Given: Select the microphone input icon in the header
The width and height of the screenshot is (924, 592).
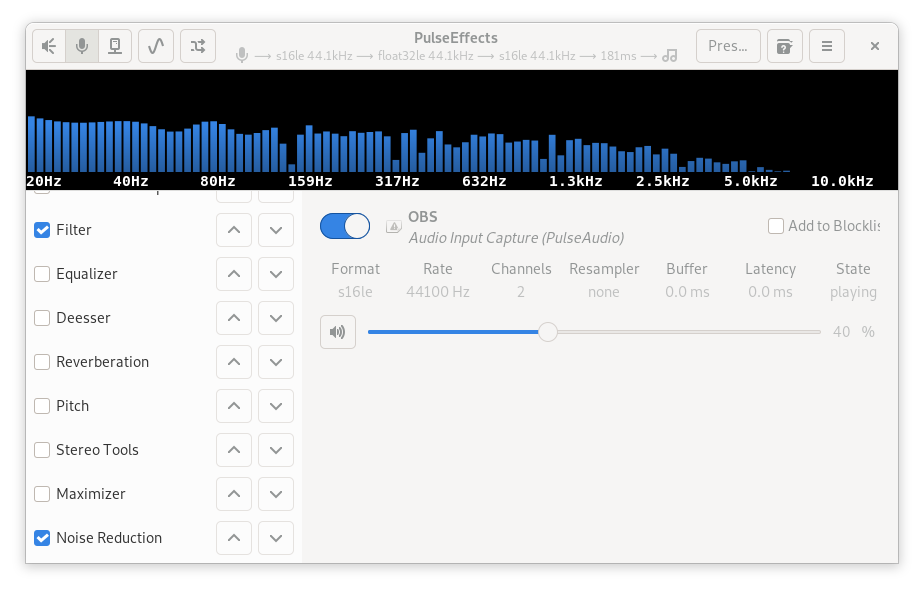Looking at the screenshot, I should [x=82, y=45].
